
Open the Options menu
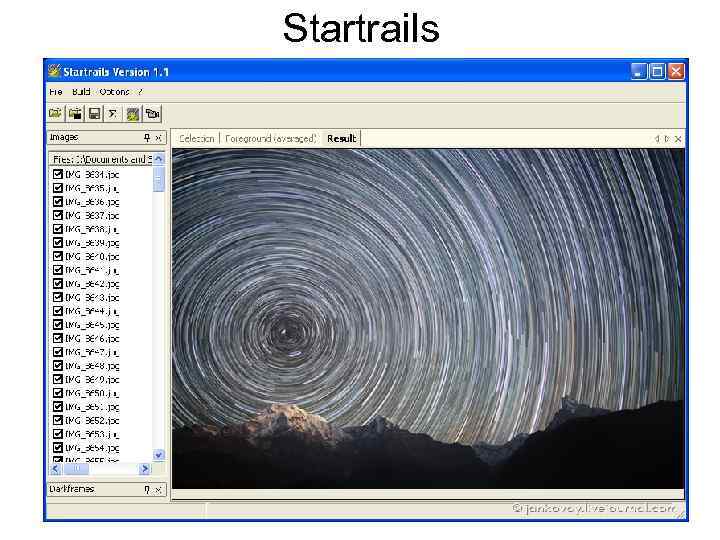tap(114, 92)
